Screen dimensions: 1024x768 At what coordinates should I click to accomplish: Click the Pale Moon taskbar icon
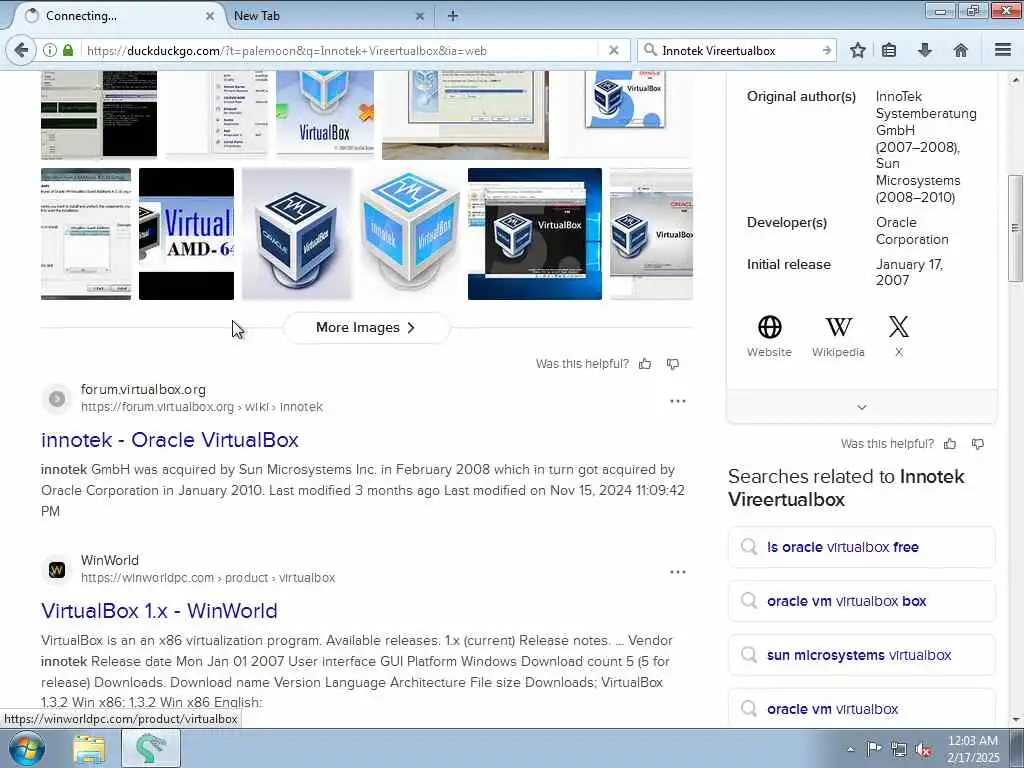pyautogui.click(x=151, y=749)
